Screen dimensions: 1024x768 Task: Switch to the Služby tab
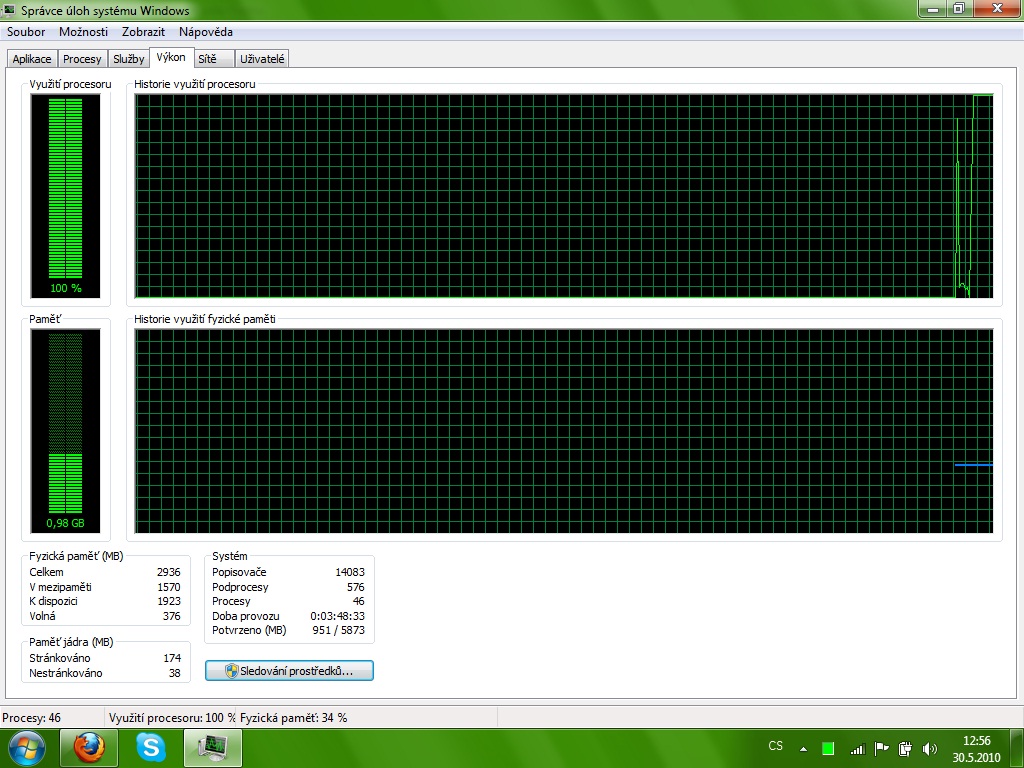128,59
